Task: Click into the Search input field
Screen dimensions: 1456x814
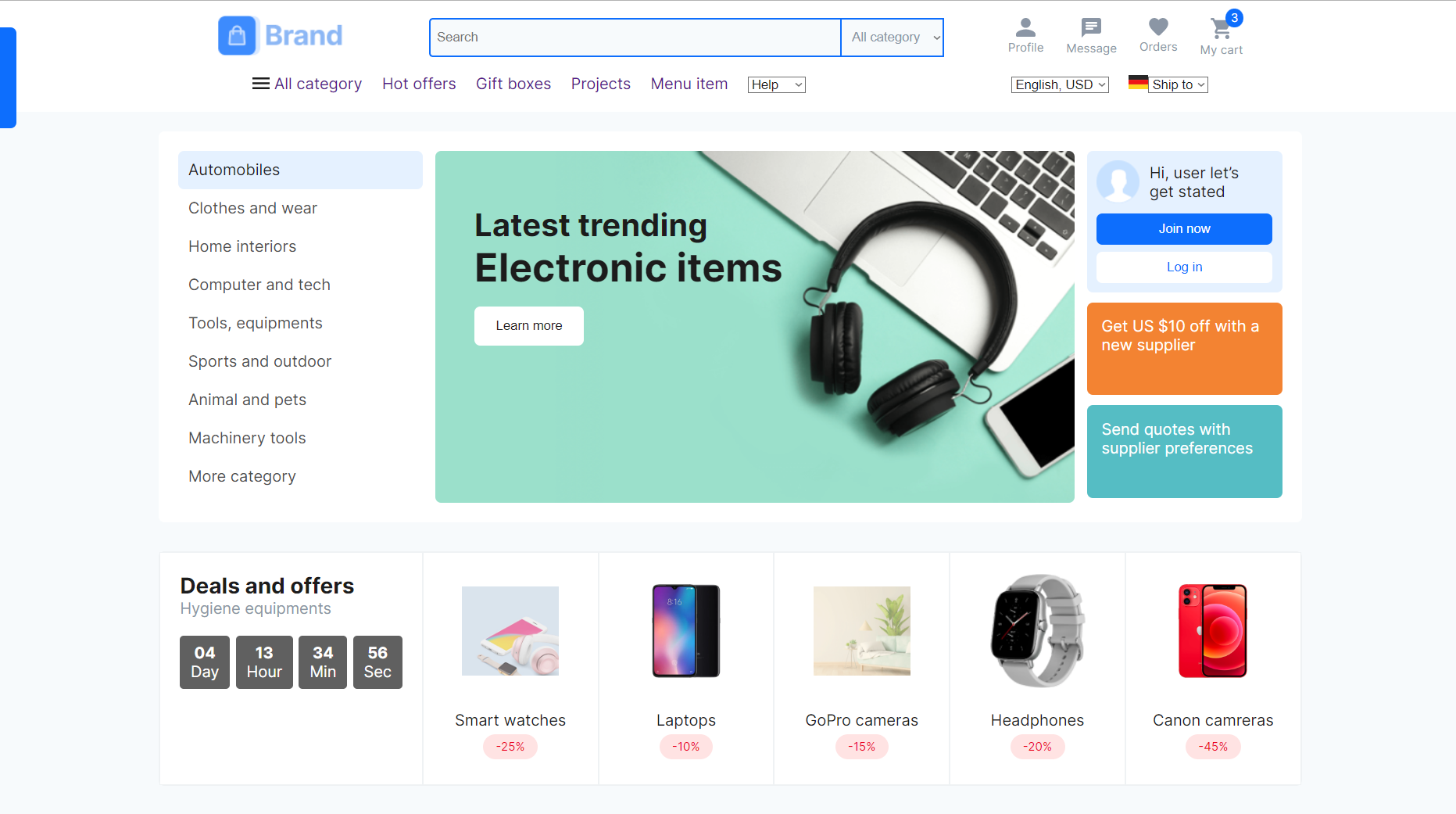Action: [635, 38]
